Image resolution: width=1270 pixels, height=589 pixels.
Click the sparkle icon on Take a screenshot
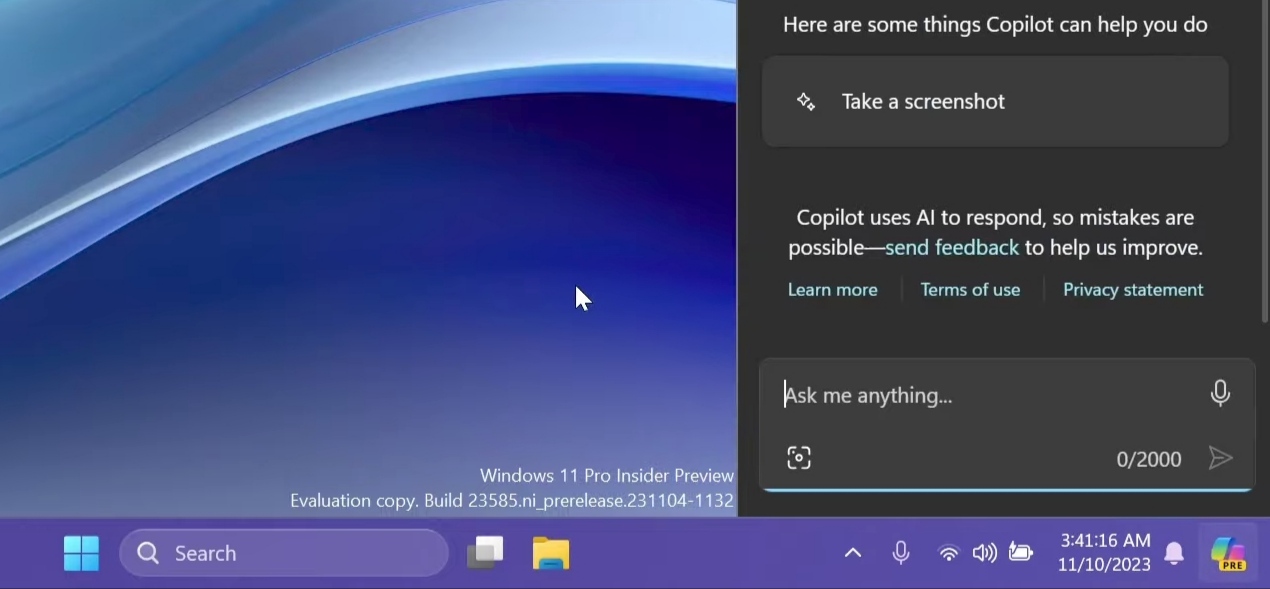[806, 101]
